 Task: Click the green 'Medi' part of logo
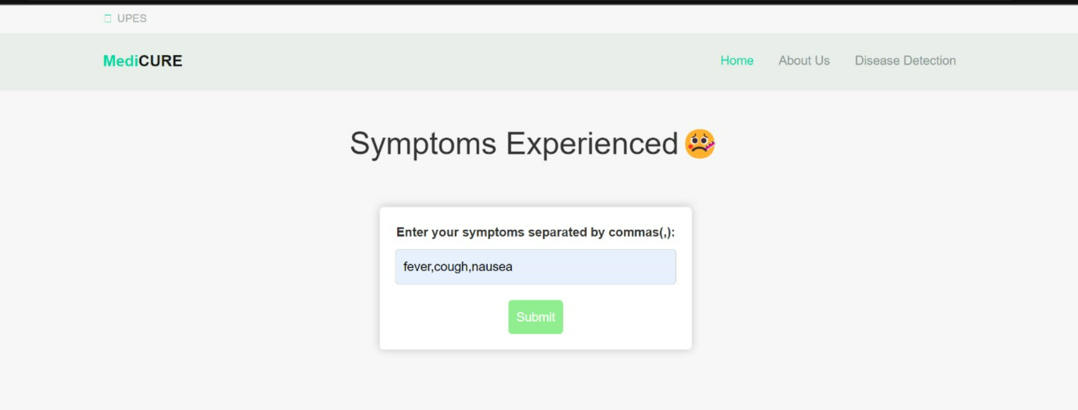(x=120, y=61)
